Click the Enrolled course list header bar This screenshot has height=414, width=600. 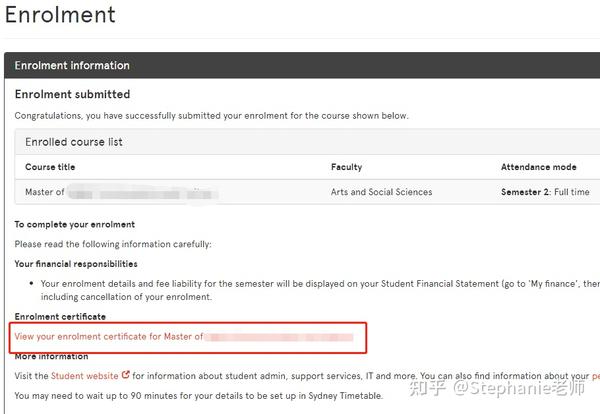307,142
